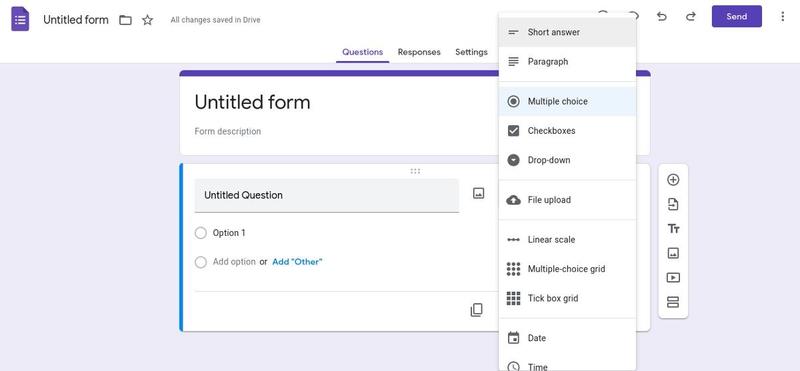The width and height of the screenshot is (800, 371).
Task: Click the Add section icon
Action: pos(673,302)
